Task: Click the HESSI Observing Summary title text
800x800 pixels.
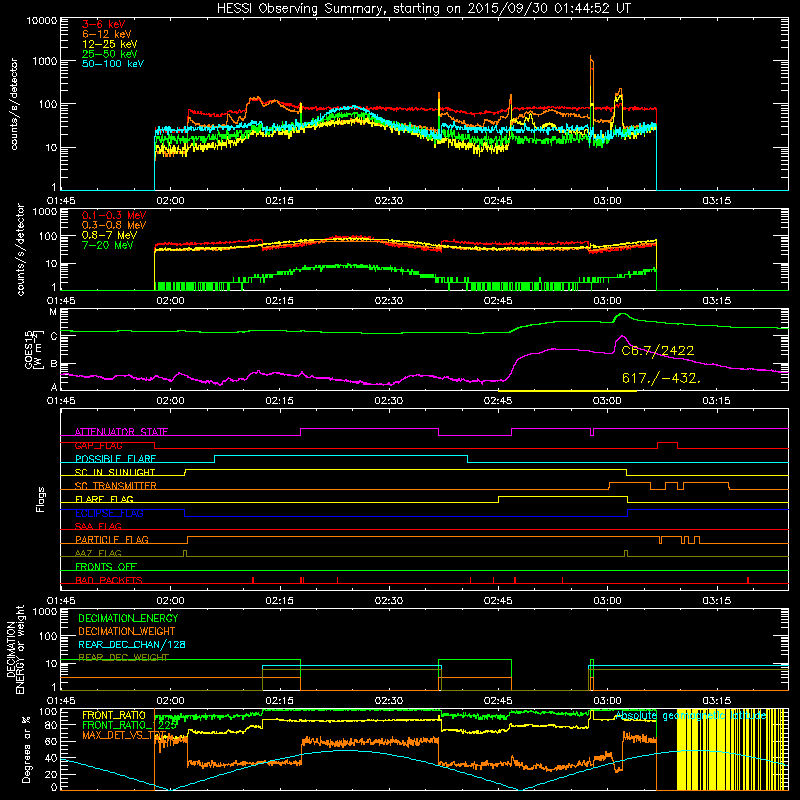Action: [x=423, y=8]
